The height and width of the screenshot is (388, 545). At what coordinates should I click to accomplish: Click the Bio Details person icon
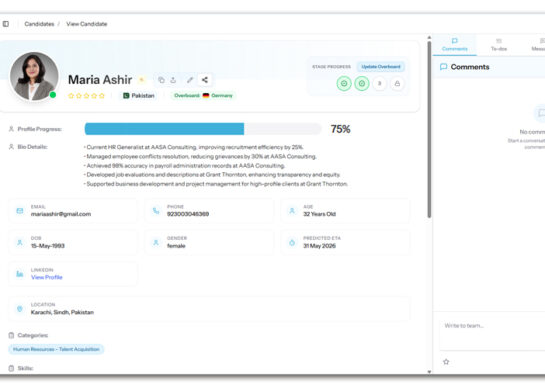(11, 147)
